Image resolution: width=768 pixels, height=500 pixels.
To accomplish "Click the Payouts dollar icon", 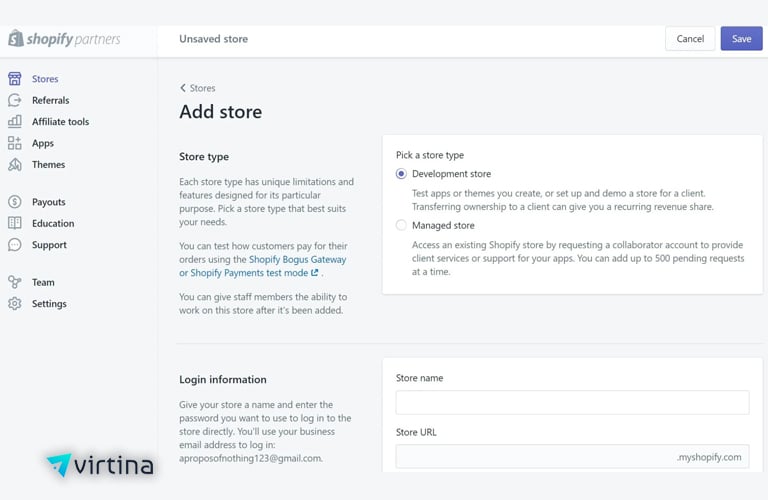I will click(x=15, y=202).
